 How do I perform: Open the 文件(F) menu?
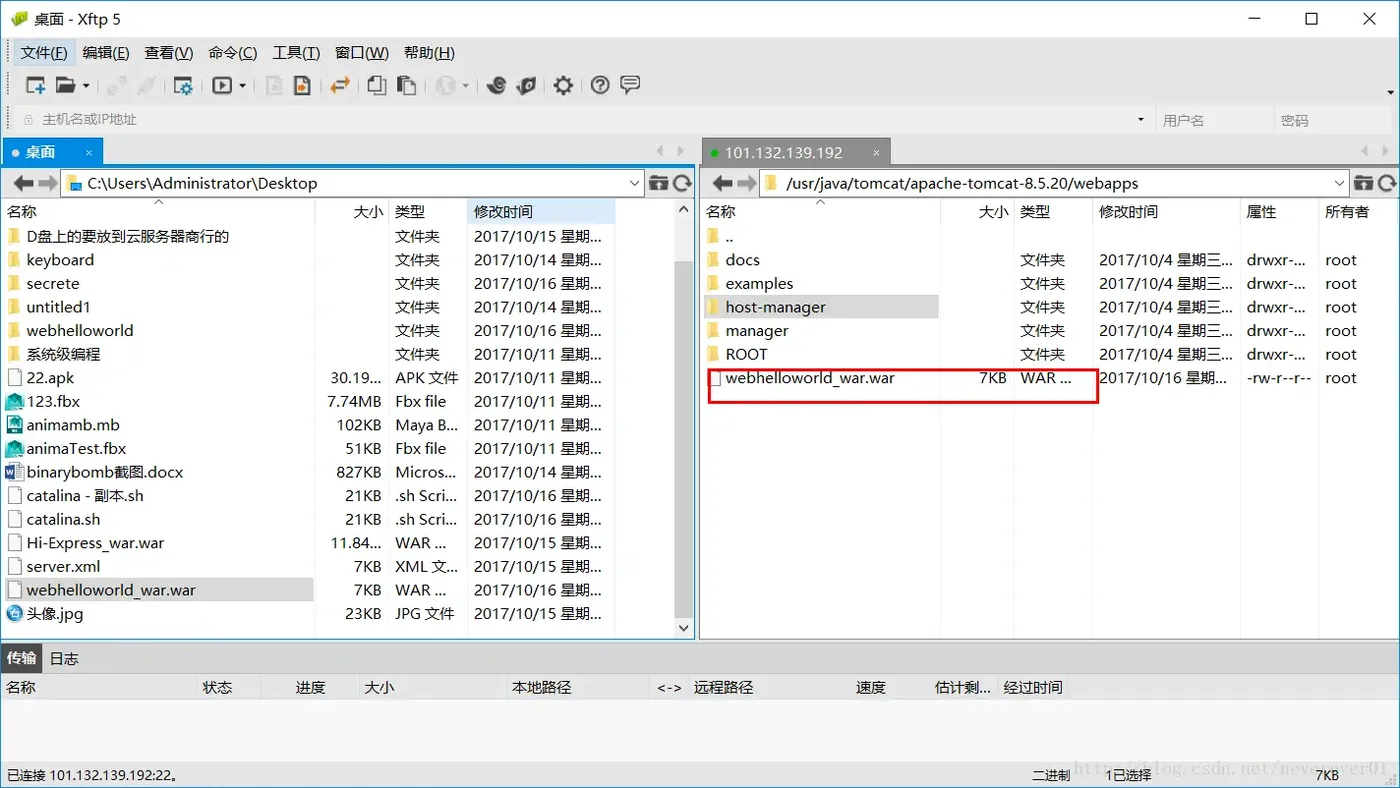(44, 53)
